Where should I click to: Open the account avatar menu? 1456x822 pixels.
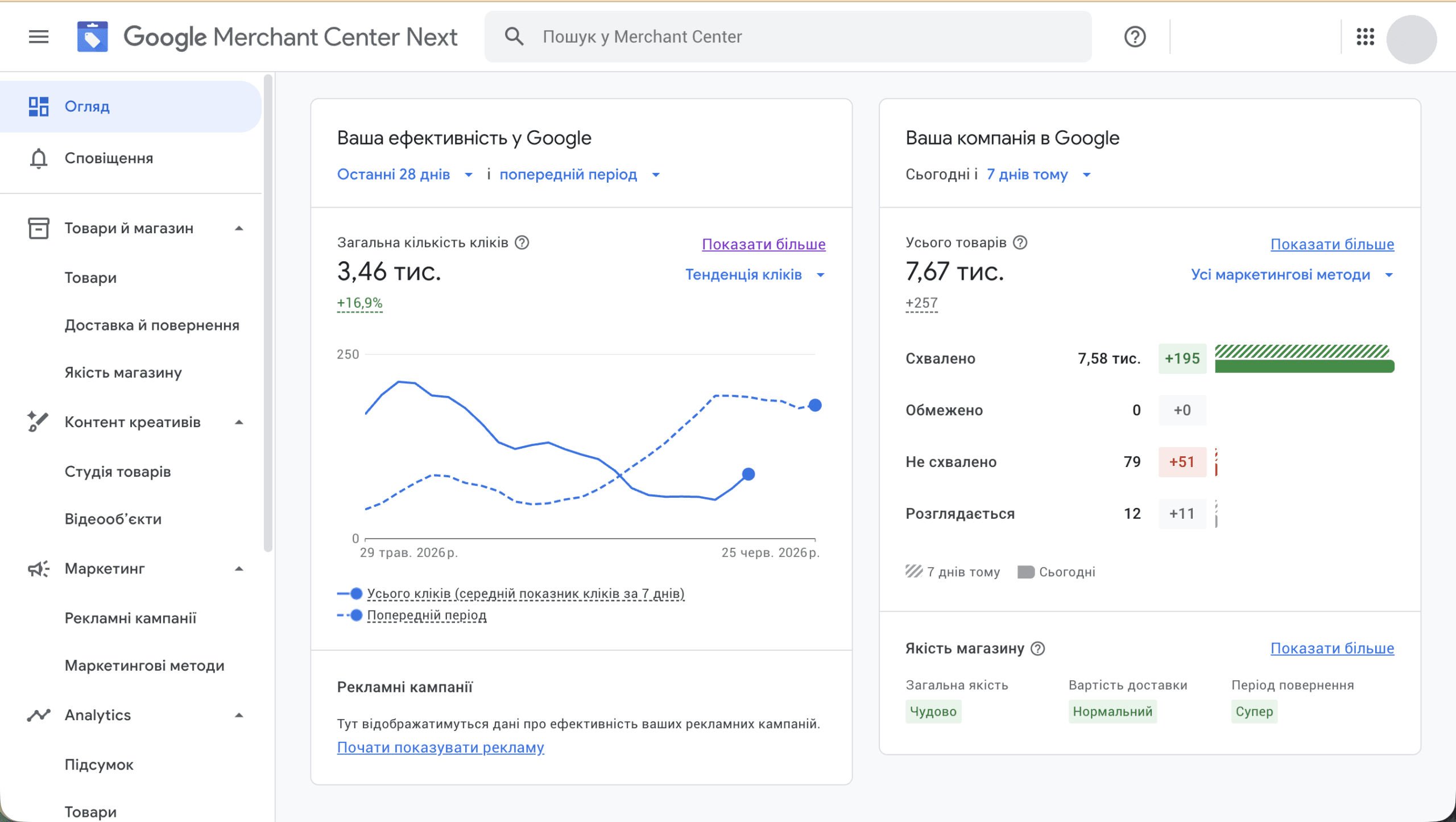point(1411,39)
